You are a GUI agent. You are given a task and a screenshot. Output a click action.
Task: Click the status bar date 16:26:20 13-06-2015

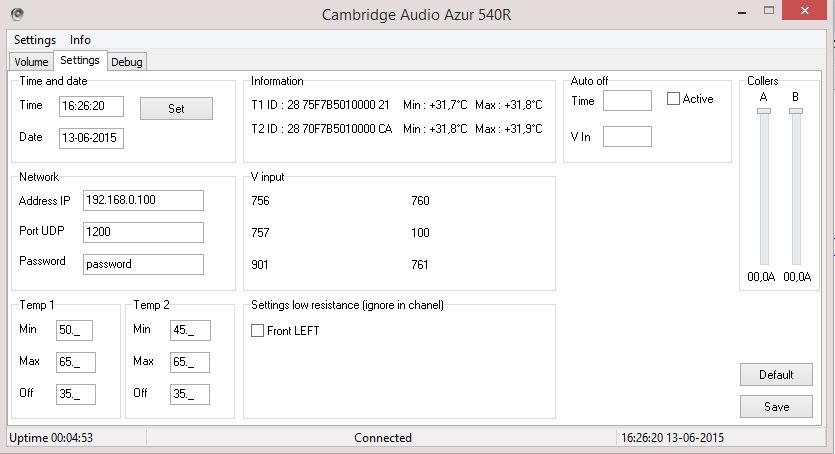pyautogui.click(x=673, y=438)
